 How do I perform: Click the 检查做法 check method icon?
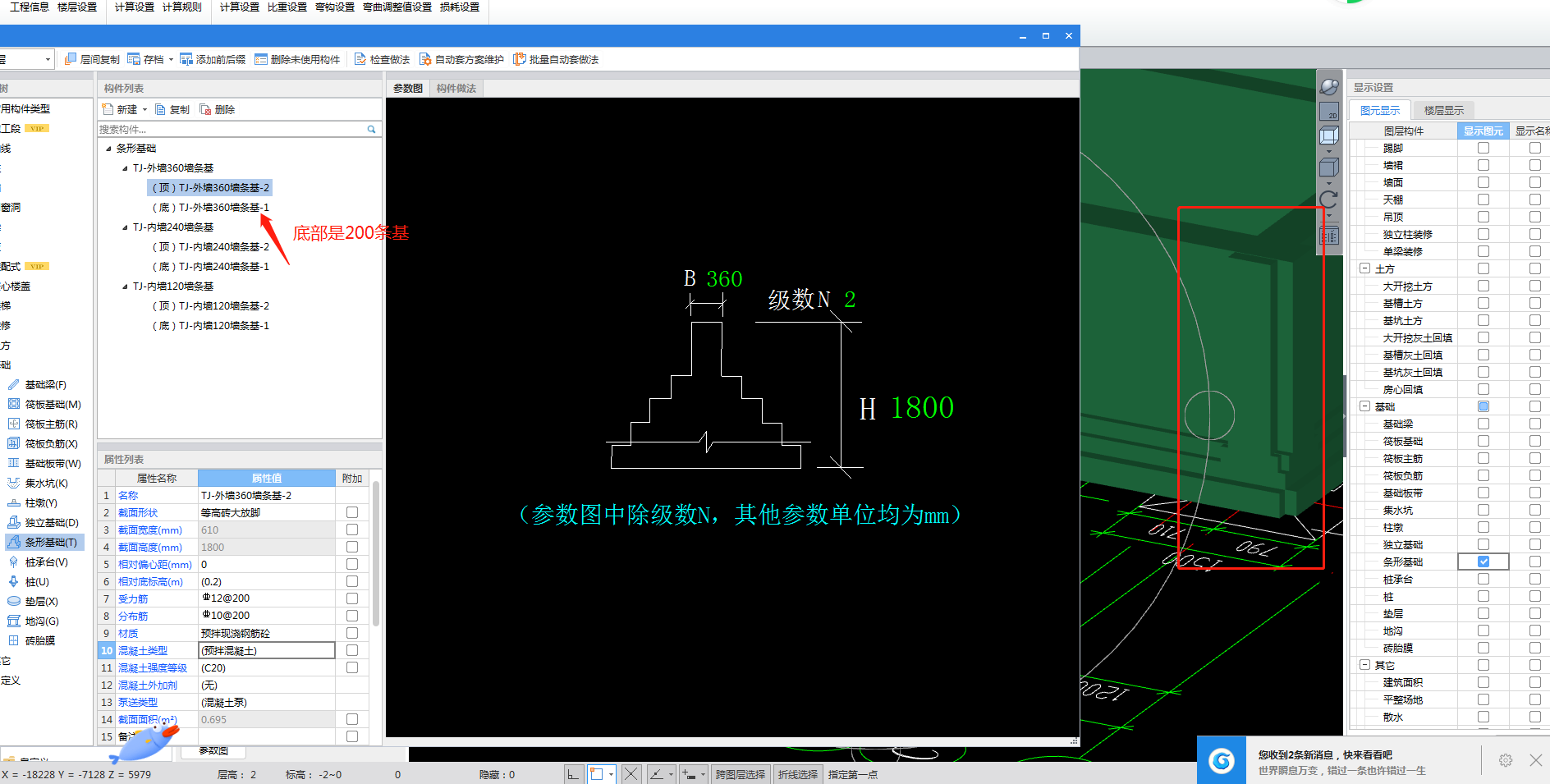tap(360, 59)
